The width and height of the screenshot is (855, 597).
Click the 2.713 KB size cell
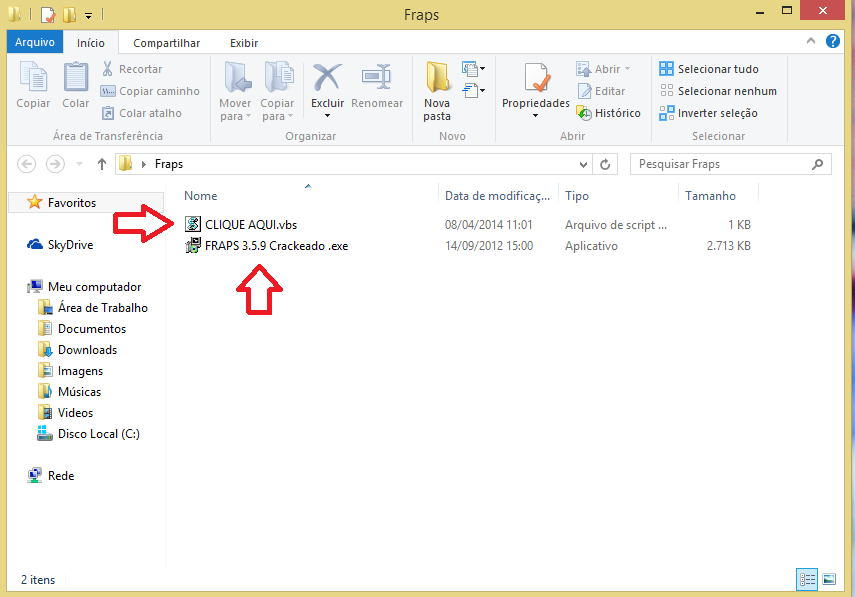click(728, 246)
